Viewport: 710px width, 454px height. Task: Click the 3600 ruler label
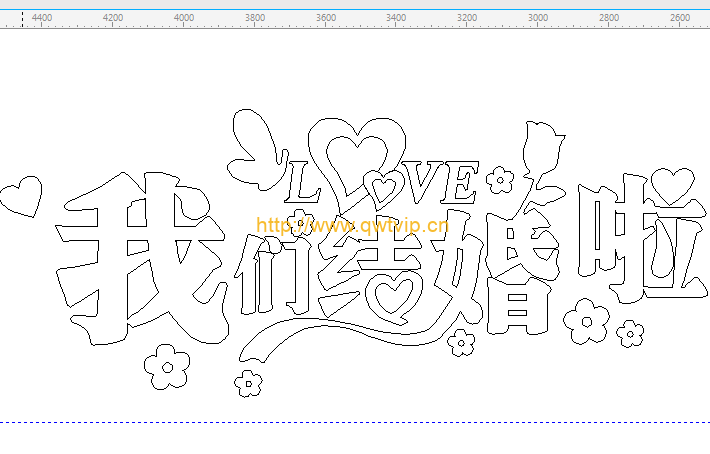pyautogui.click(x=326, y=18)
